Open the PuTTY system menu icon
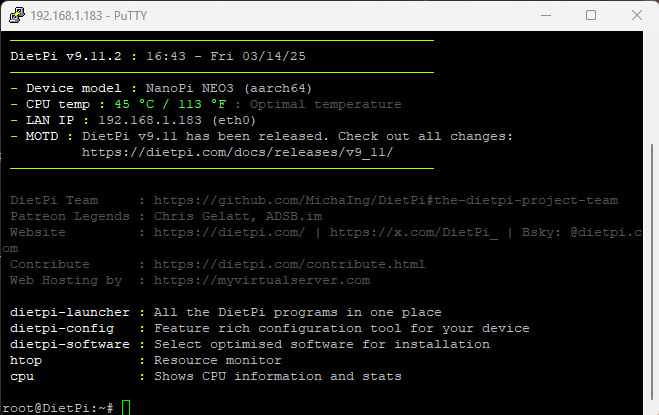 [x=17, y=15]
